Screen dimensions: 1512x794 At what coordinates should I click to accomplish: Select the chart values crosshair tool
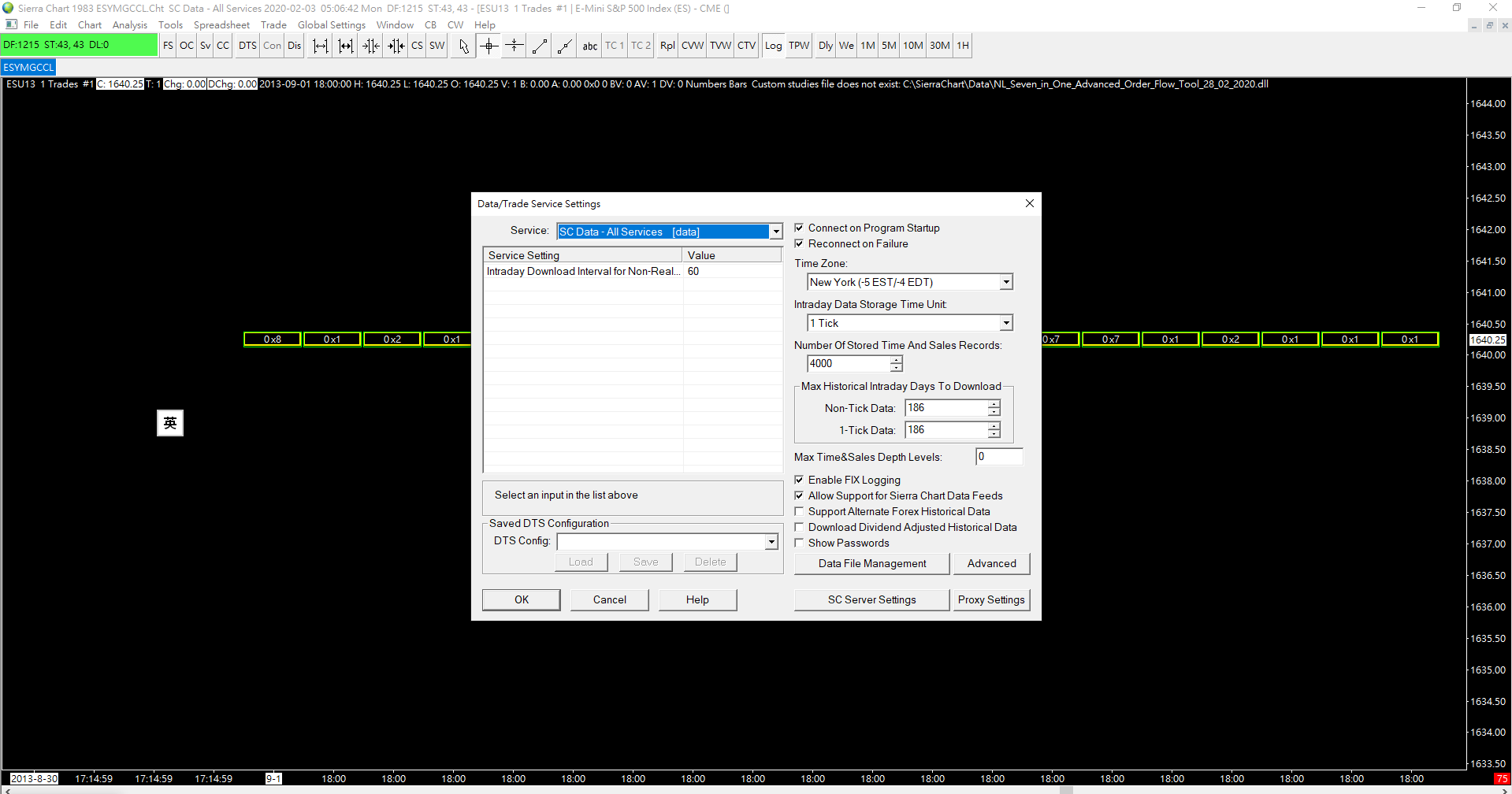coord(489,46)
